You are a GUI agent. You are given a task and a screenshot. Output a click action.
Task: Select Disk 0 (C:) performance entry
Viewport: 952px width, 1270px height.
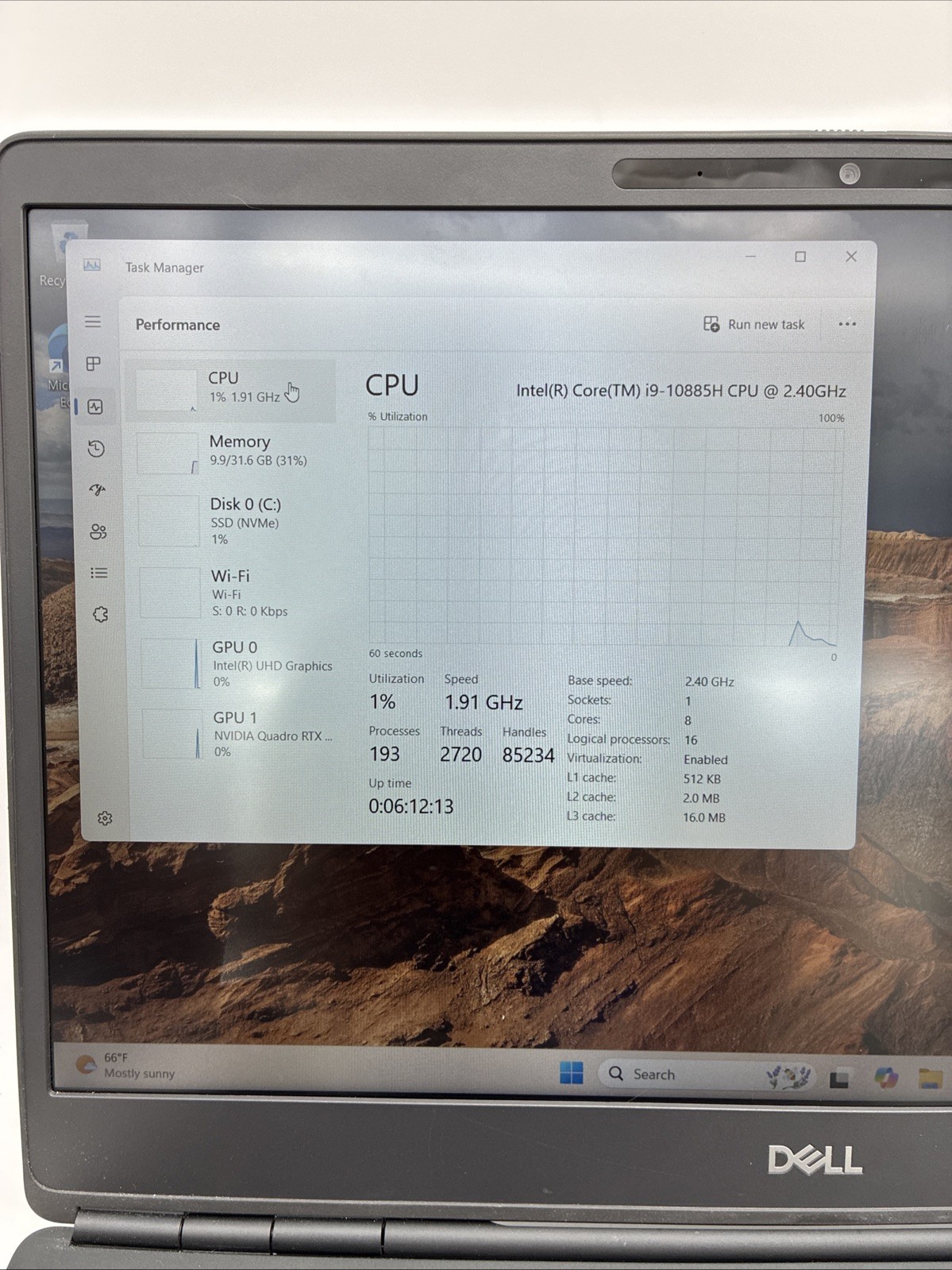pyautogui.click(x=233, y=521)
